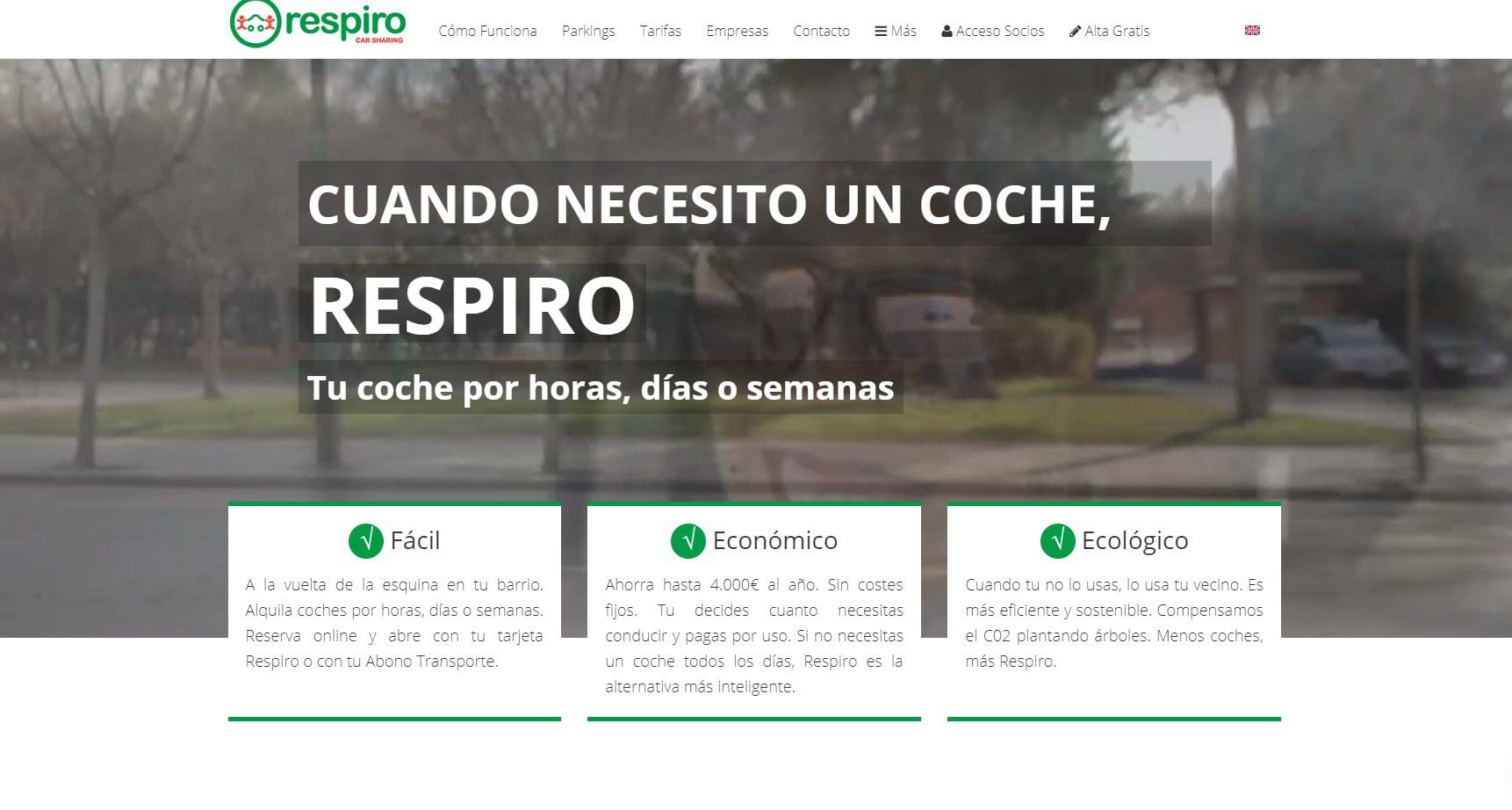The width and height of the screenshot is (1512, 810).
Task: Click the checkmark icon next to Fácil
Action: tap(367, 541)
